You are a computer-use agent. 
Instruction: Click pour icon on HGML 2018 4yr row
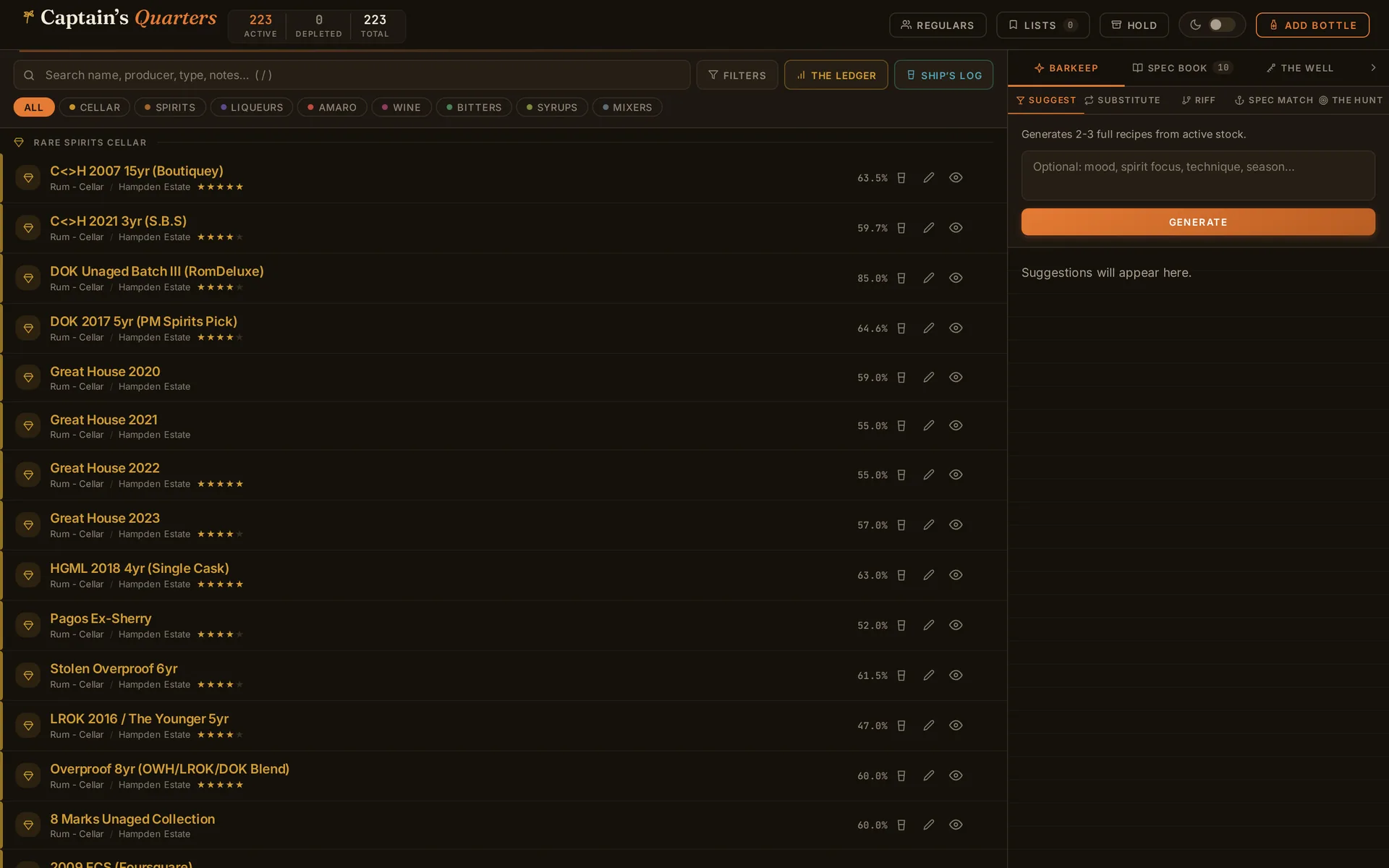point(901,575)
